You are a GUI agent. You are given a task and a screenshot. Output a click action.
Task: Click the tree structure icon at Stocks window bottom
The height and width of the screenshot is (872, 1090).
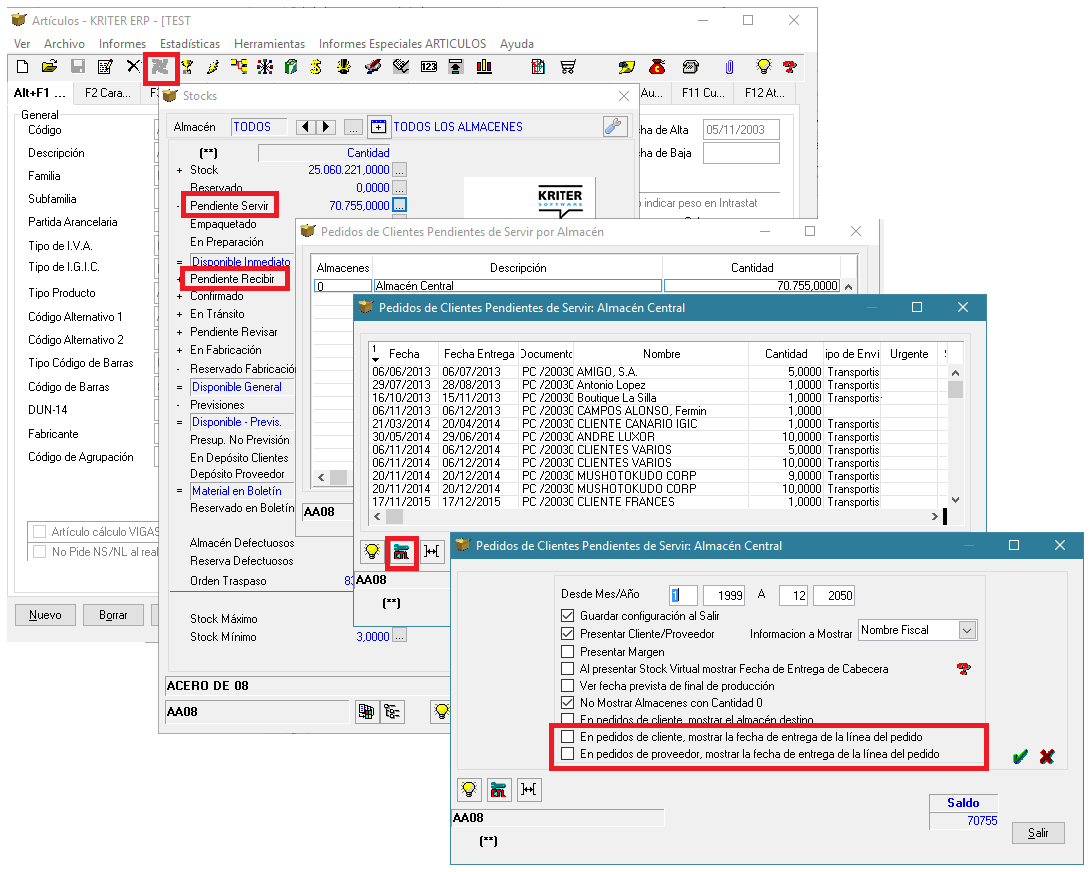392,711
